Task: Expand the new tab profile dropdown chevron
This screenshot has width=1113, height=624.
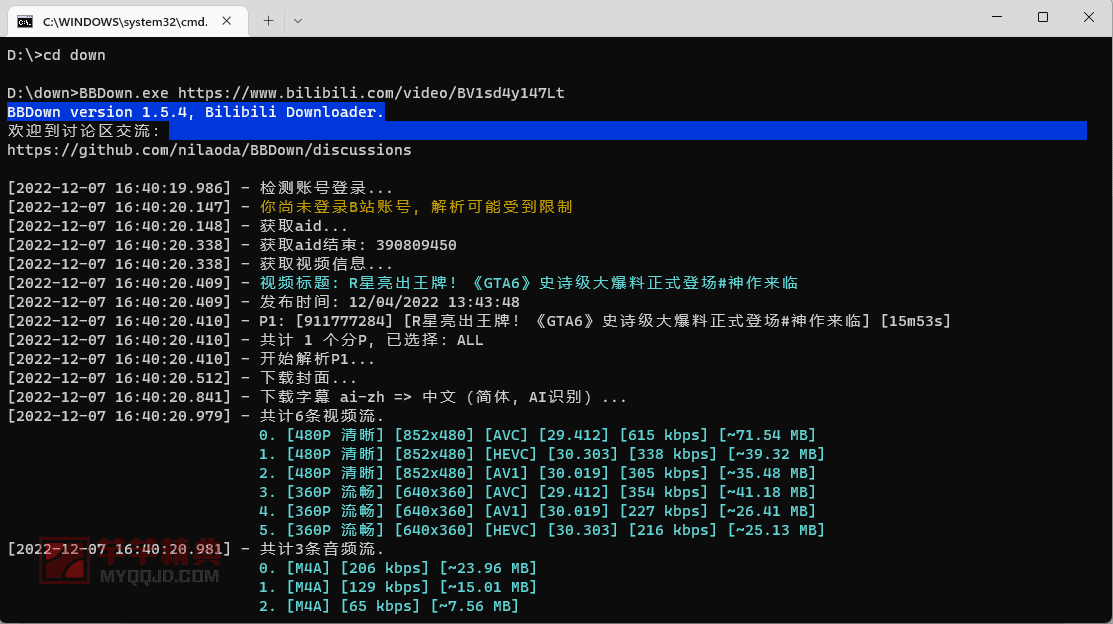Action: [x=298, y=21]
